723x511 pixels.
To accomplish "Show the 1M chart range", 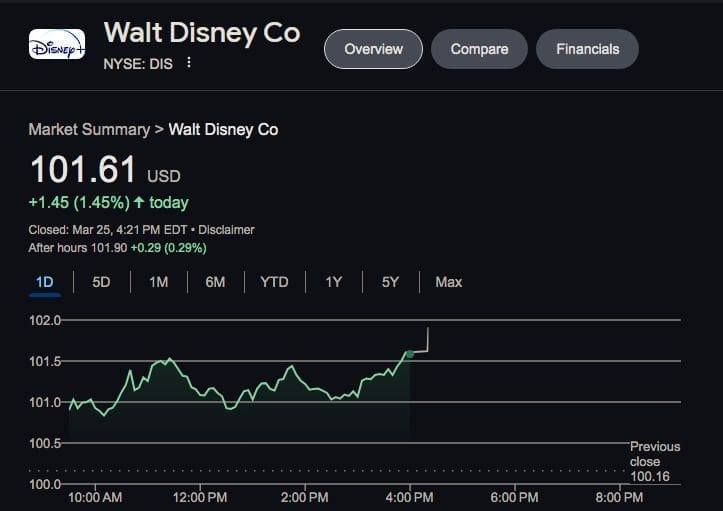I will click(x=158, y=282).
